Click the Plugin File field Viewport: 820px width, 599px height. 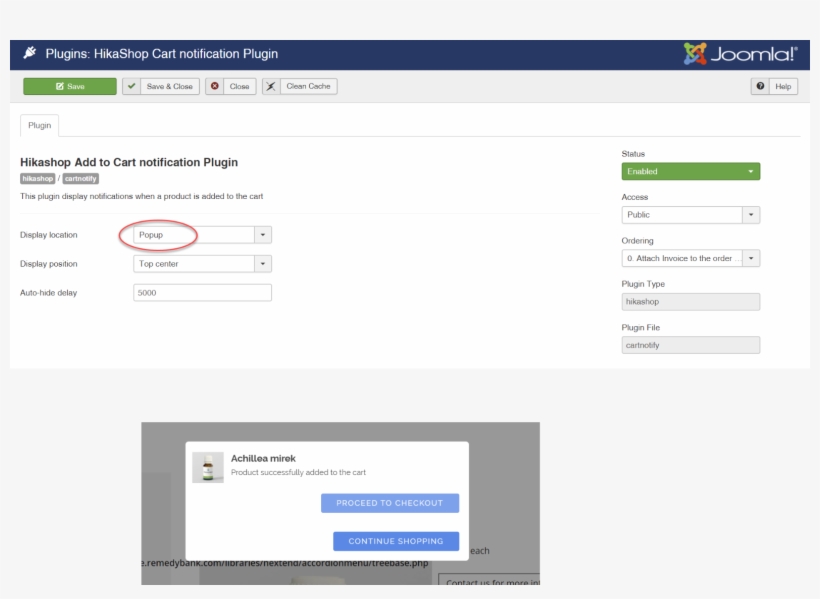690,345
